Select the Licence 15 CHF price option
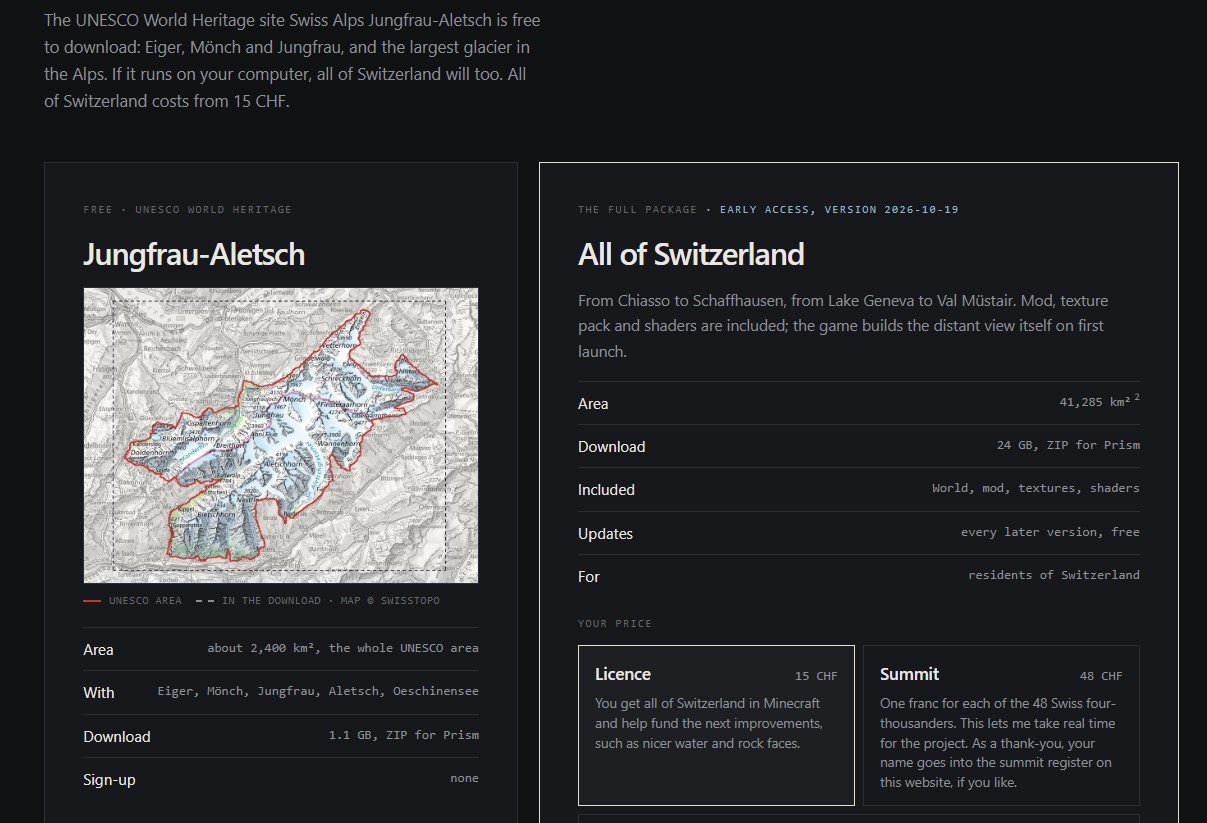 tap(716, 725)
